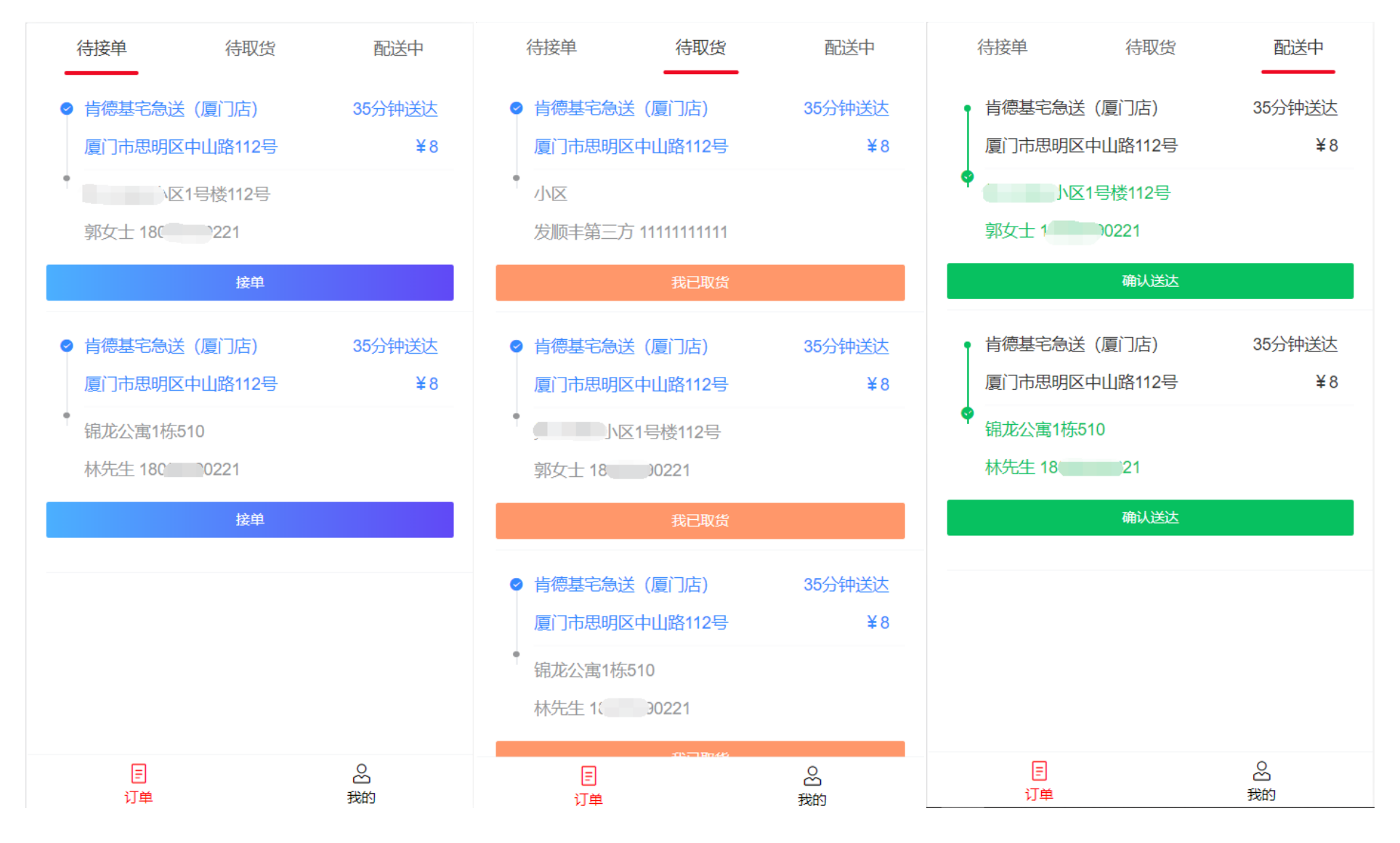Click green address 锦龙公寓1栋510

point(1044,430)
